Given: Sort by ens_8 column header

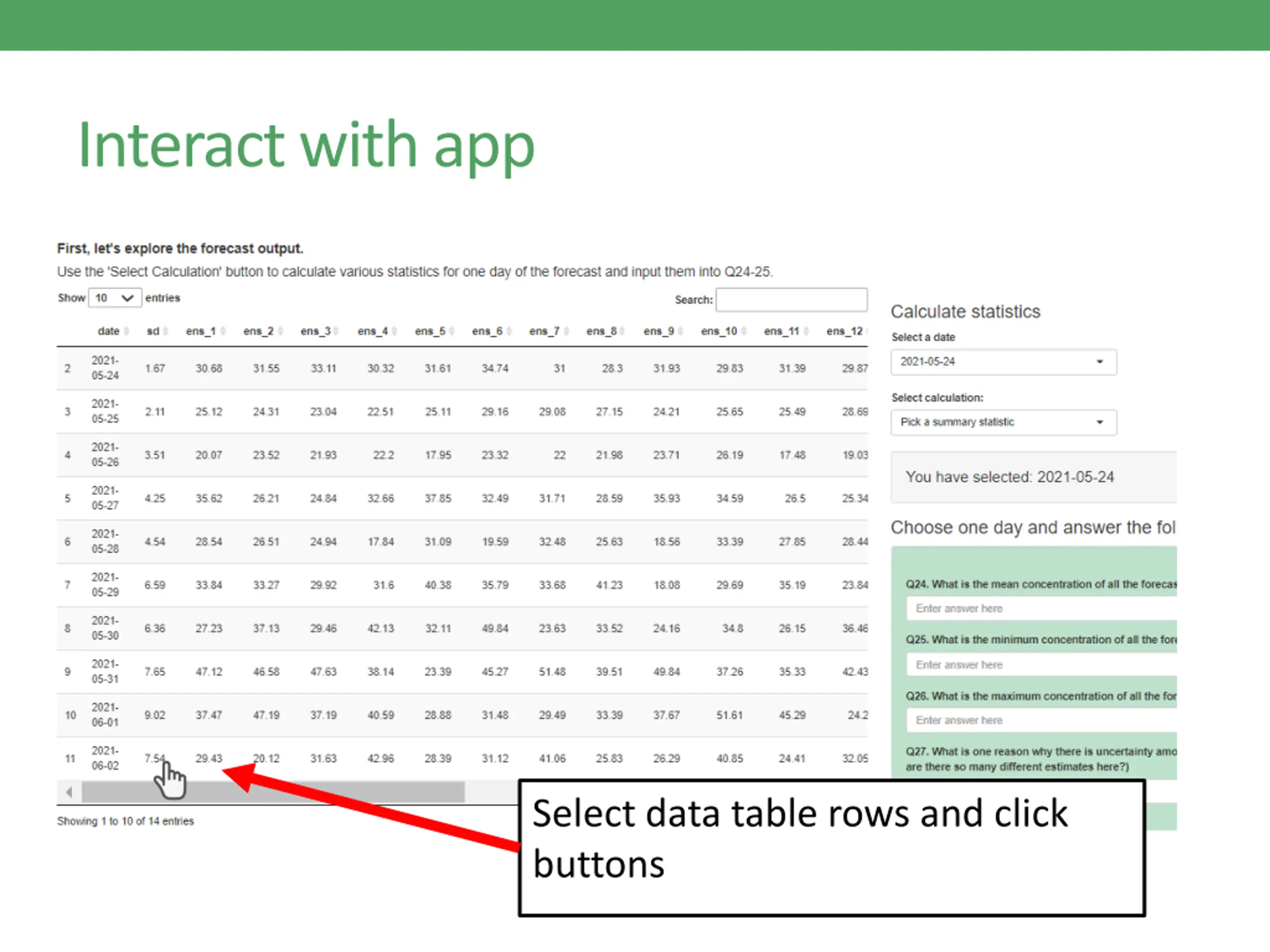Looking at the screenshot, I should [606, 331].
